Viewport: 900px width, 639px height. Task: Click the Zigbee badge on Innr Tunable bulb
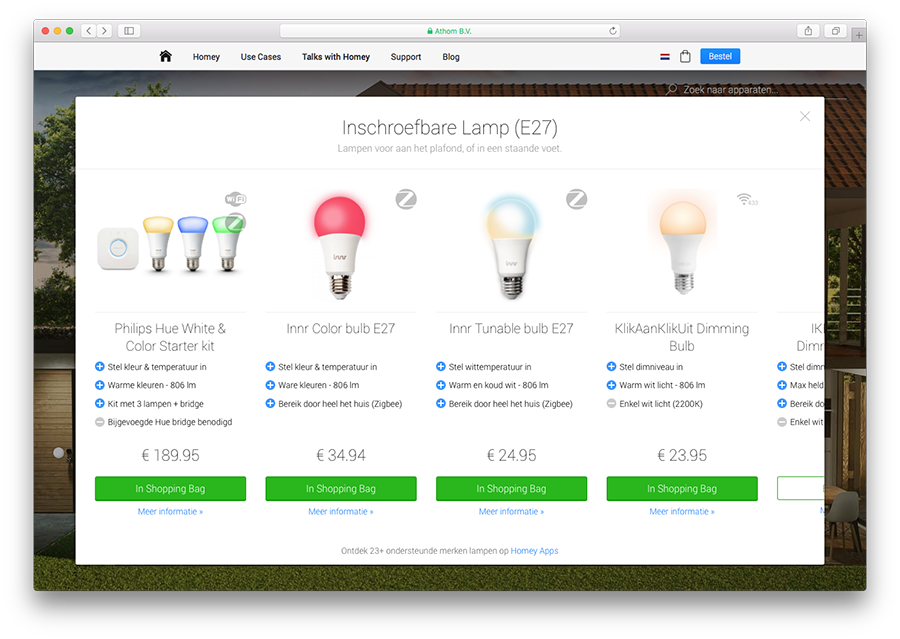coord(576,199)
